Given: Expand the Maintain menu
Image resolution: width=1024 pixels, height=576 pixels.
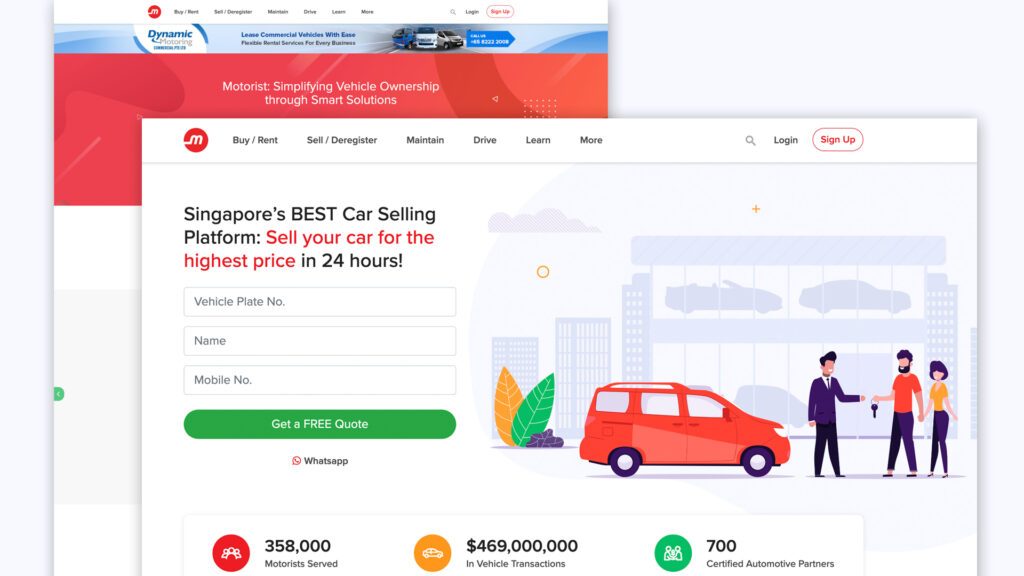Looking at the screenshot, I should tap(425, 140).
